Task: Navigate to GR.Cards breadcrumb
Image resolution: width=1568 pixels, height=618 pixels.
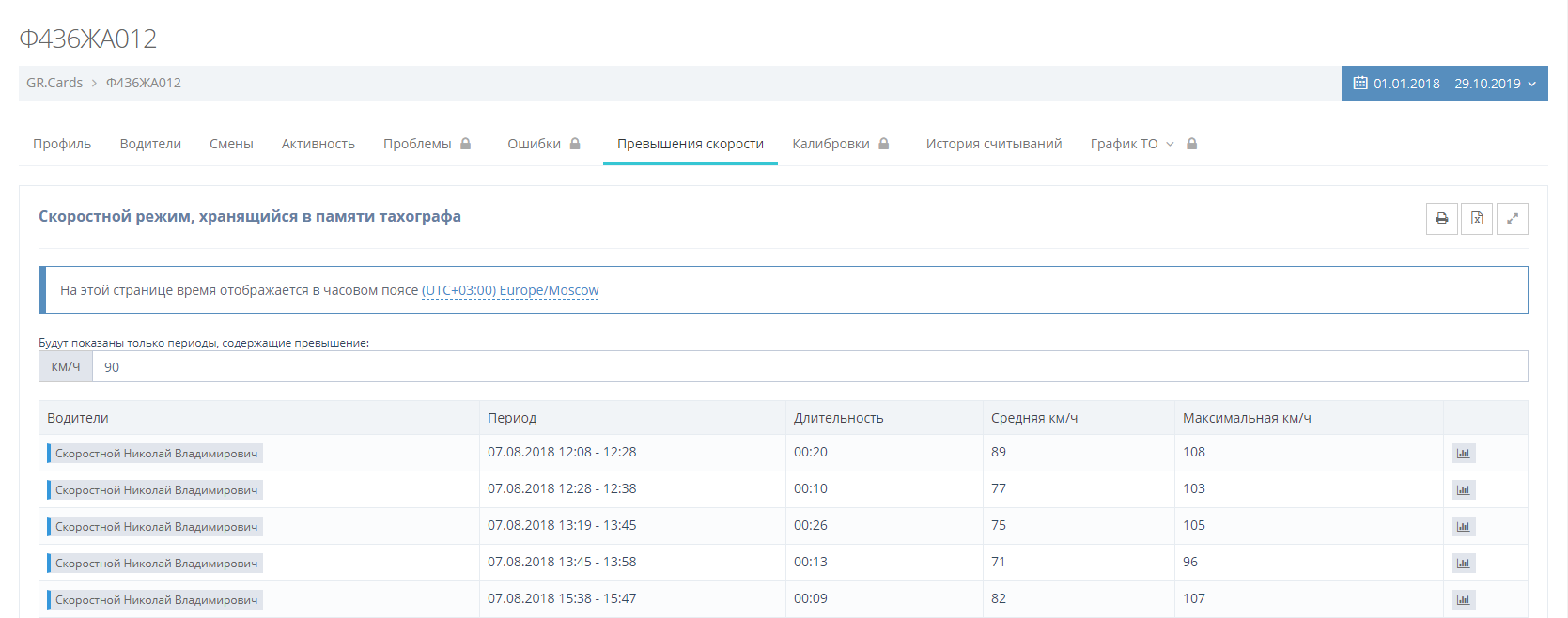Action: tap(54, 83)
